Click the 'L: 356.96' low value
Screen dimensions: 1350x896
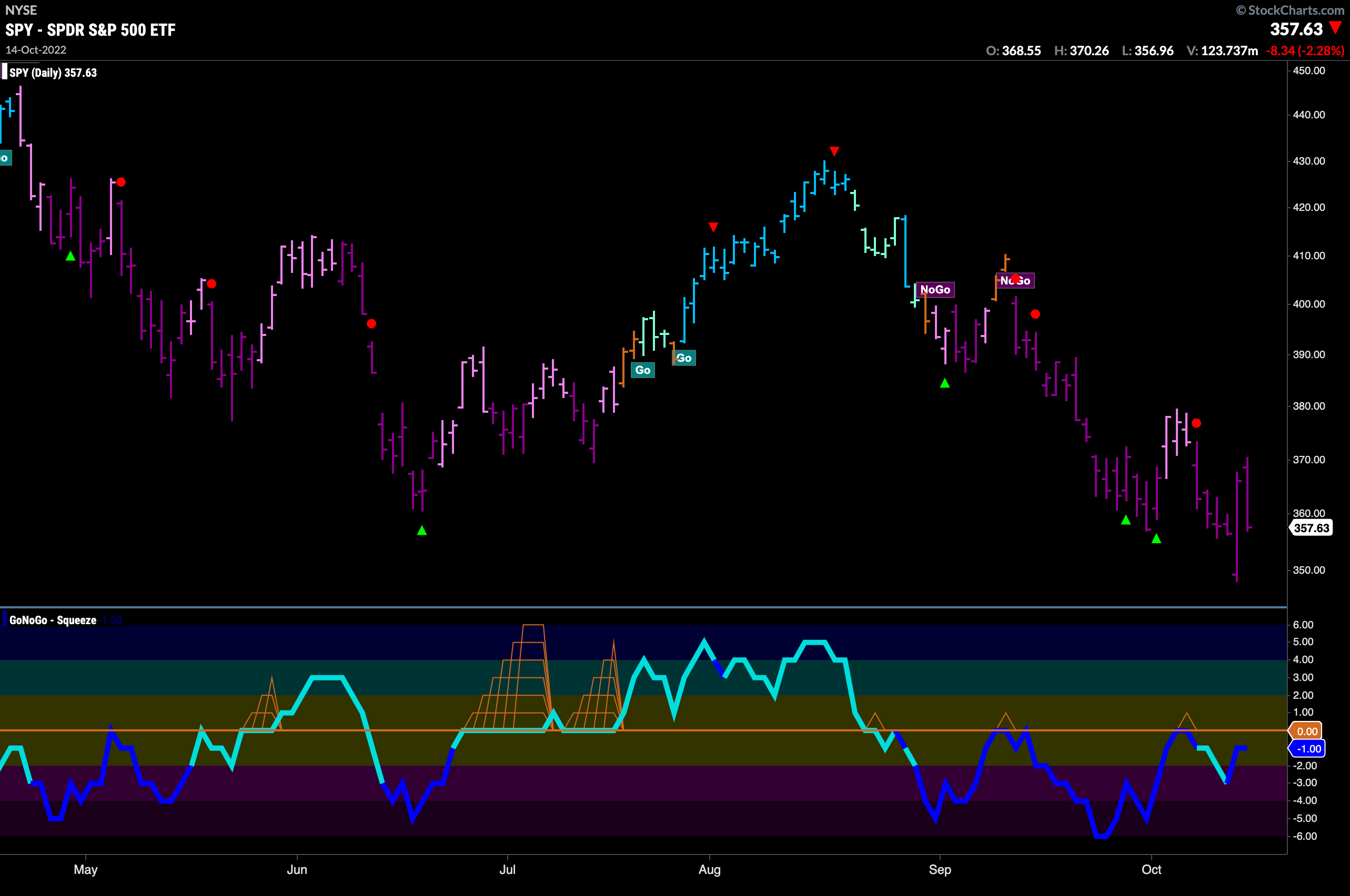1147,51
